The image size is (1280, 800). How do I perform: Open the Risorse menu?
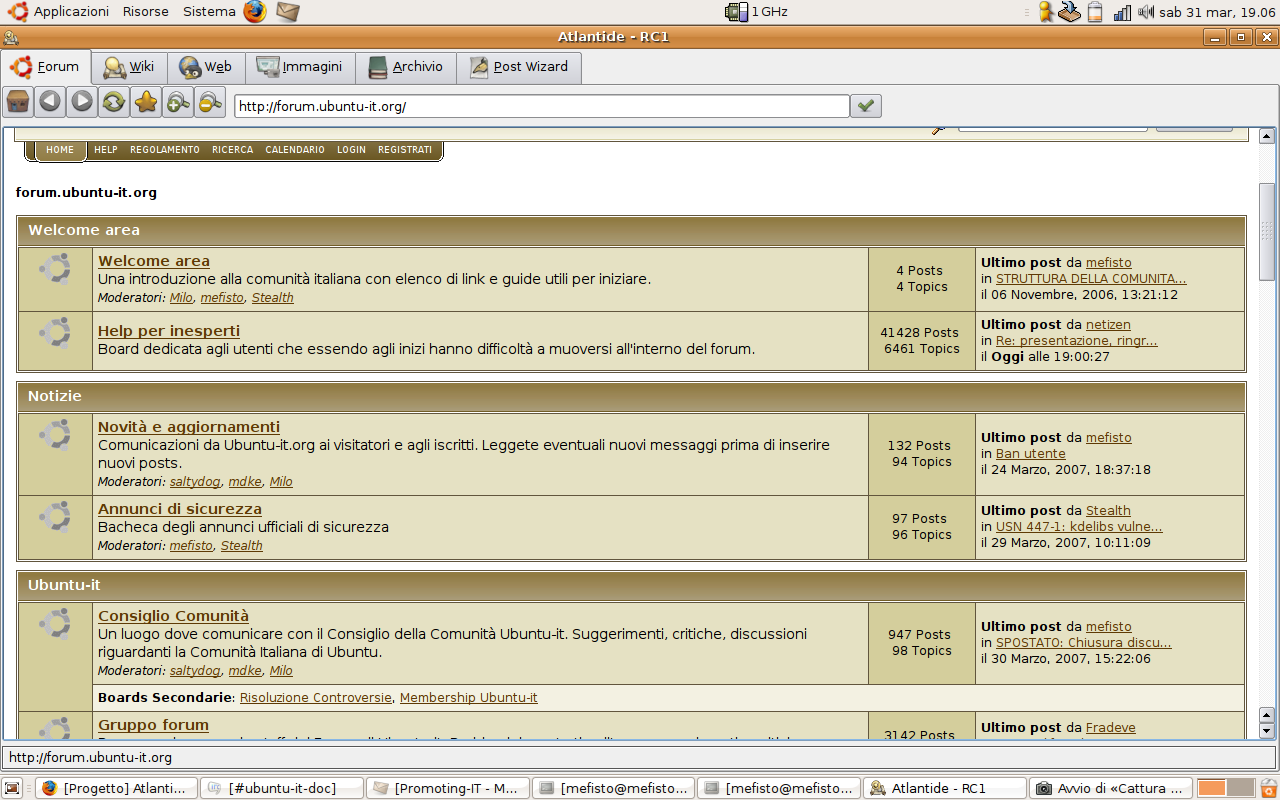coord(146,11)
